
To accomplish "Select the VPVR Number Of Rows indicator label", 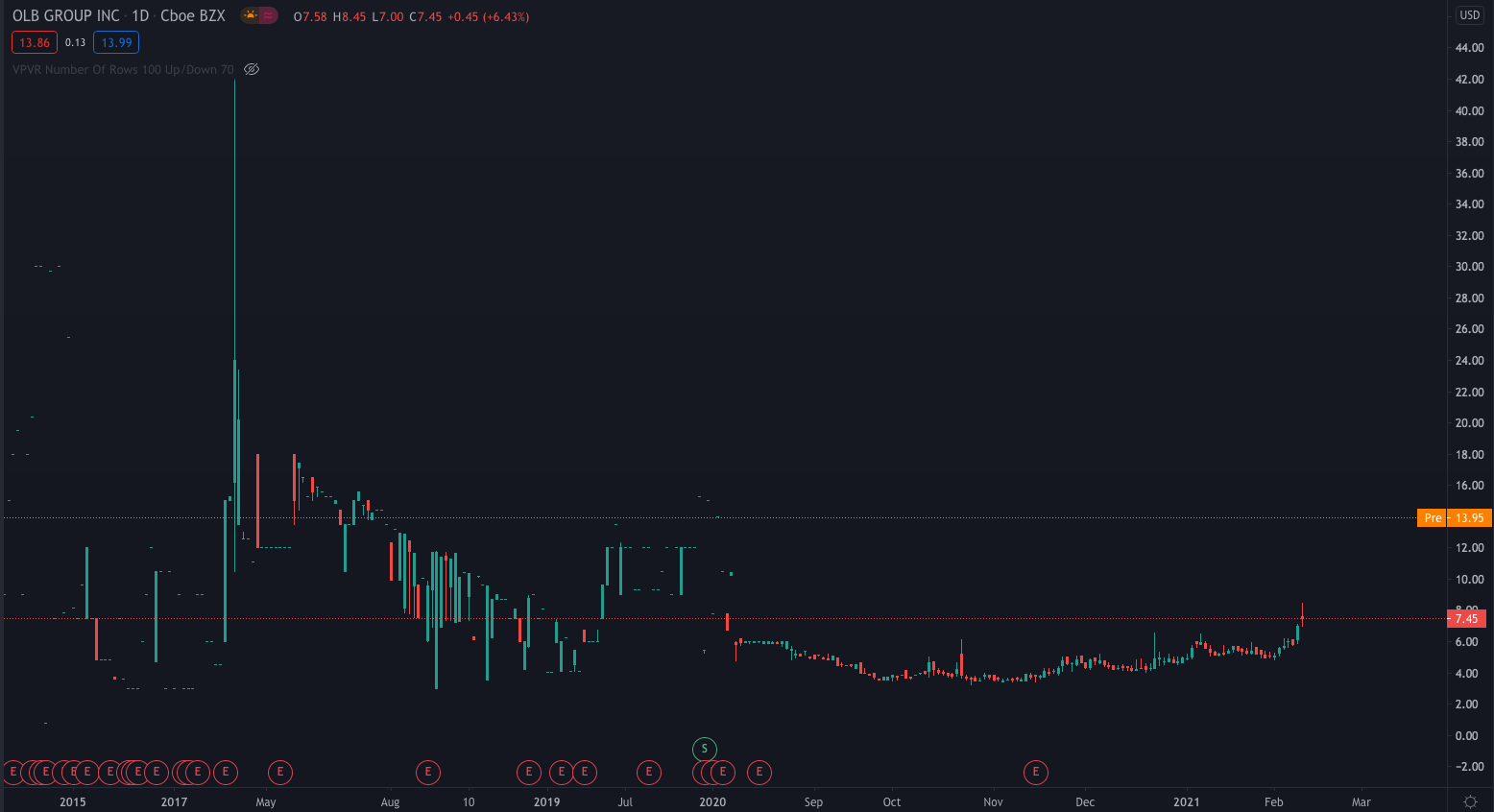I will tap(123, 69).
